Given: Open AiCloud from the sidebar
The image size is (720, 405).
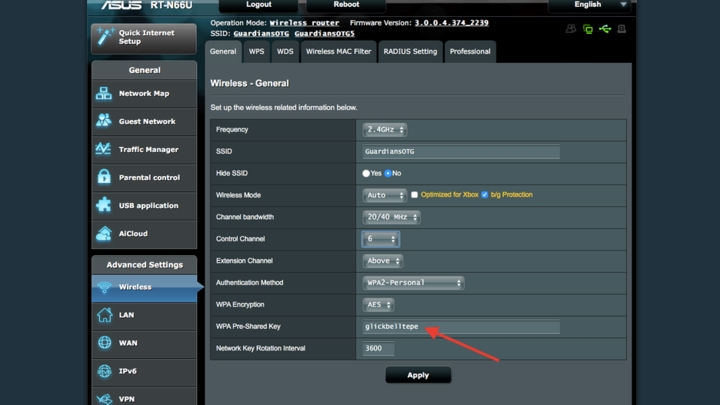Looking at the screenshot, I should click(x=144, y=234).
